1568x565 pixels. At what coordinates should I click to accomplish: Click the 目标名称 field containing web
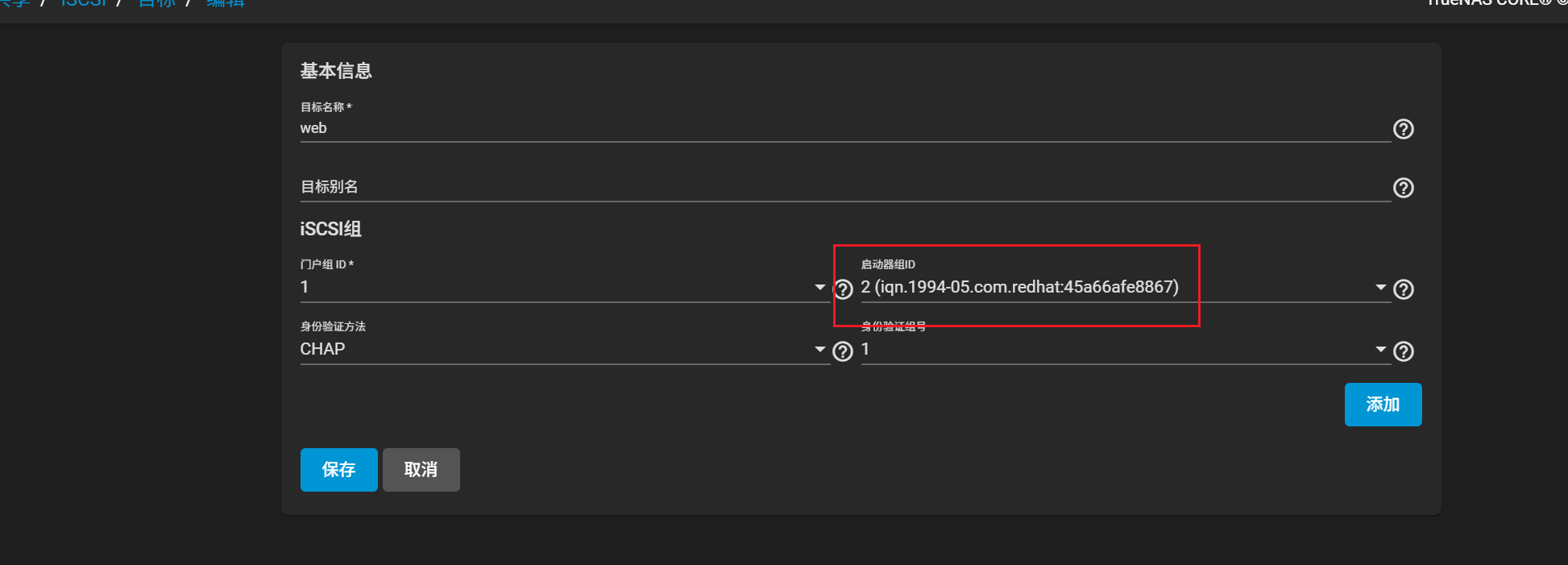pyautogui.click(x=844, y=128)
